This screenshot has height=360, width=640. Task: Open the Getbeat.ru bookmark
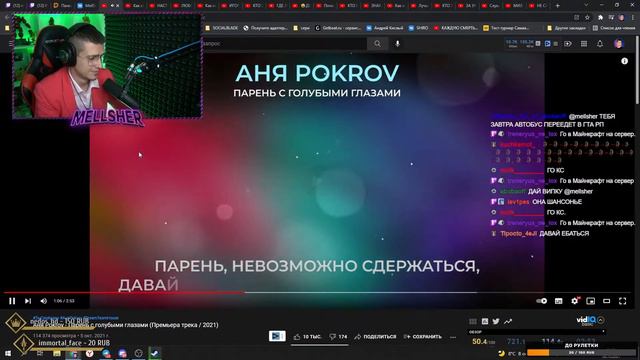click(x=338, y=28)
